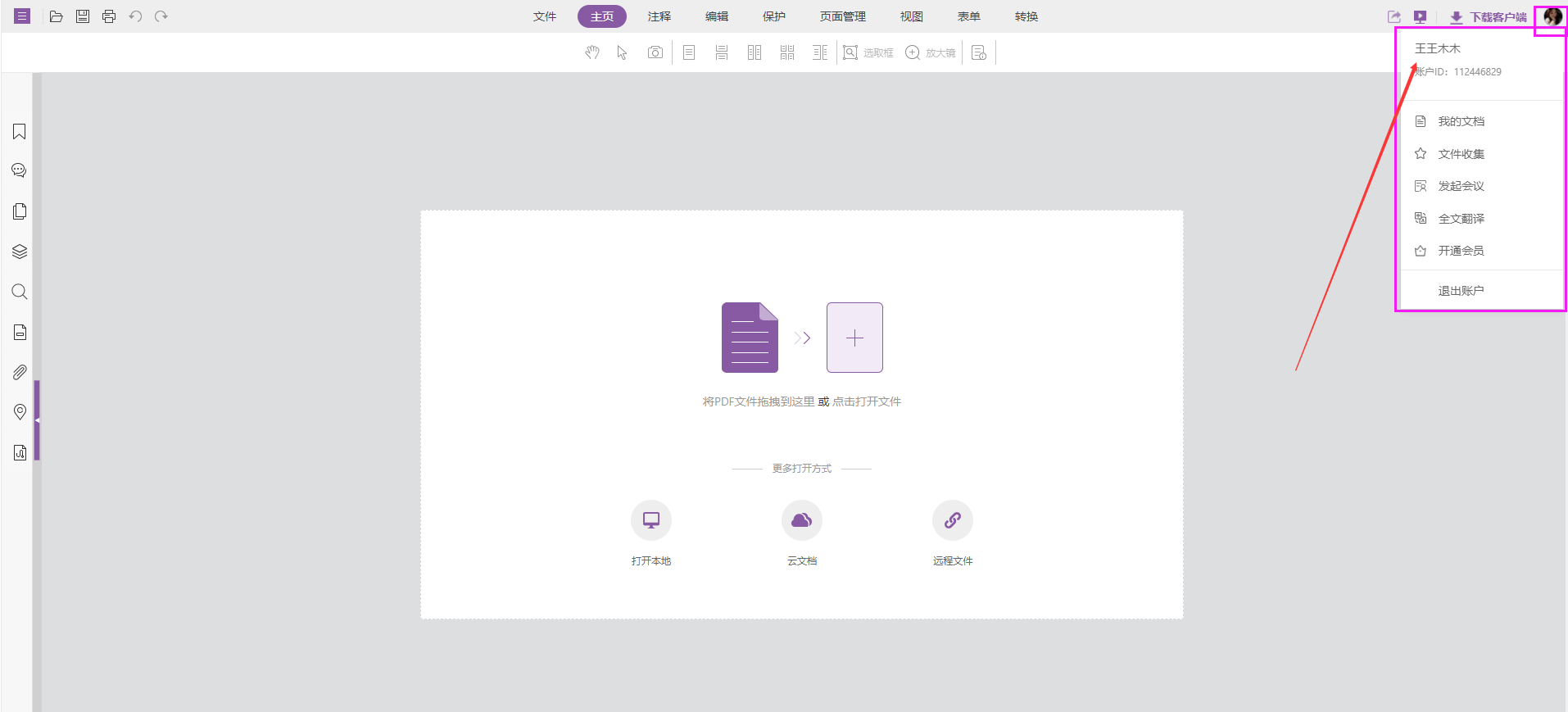Switch to two-page facing view
The width and height of the screenshot is (1568, 712).
[x=755, y=52]
